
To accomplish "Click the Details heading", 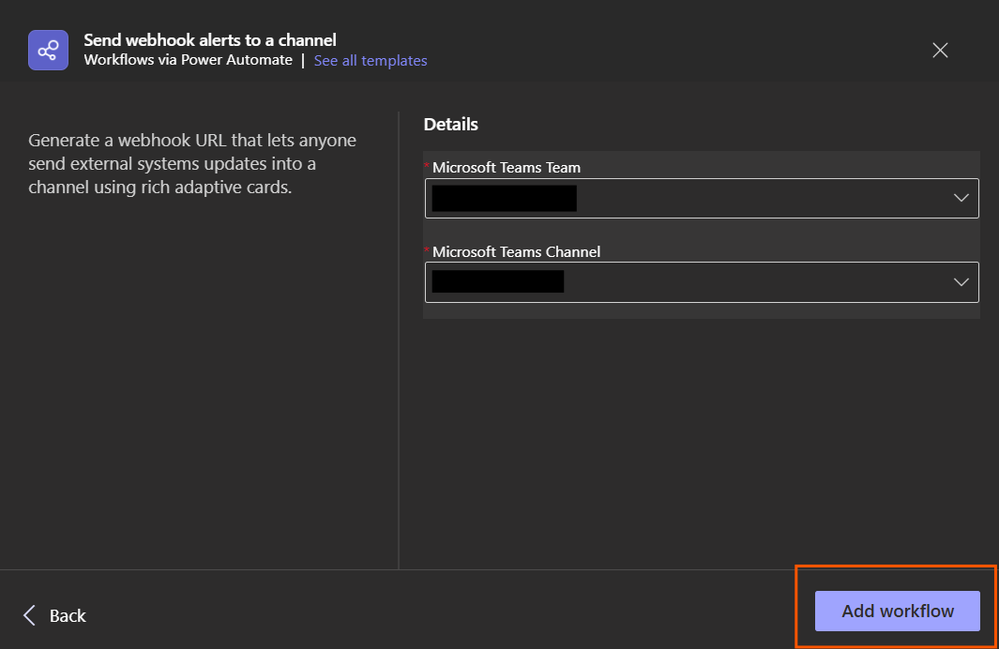I will [450, 124].
